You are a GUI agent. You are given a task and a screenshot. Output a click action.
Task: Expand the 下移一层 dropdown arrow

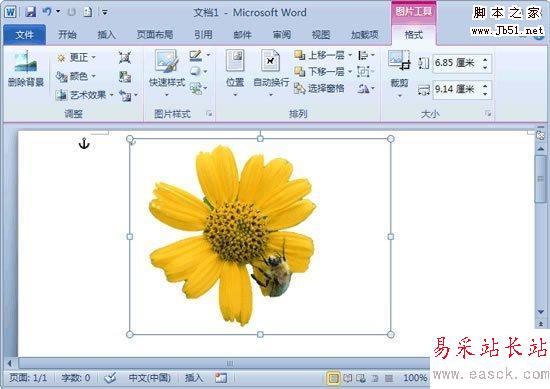click(x=350, y=72)
